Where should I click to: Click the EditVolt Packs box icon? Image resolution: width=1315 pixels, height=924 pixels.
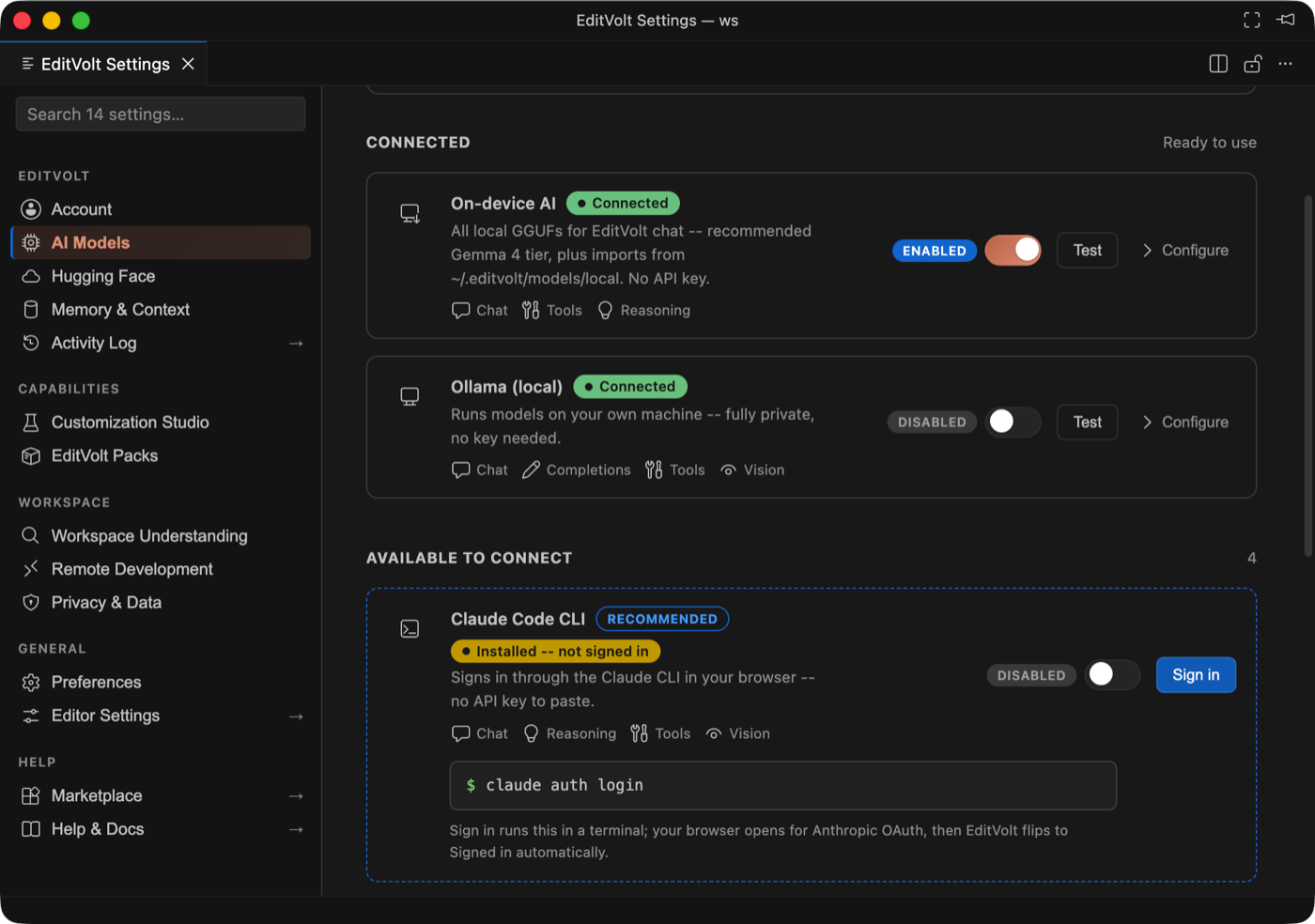tap(31, 455)
